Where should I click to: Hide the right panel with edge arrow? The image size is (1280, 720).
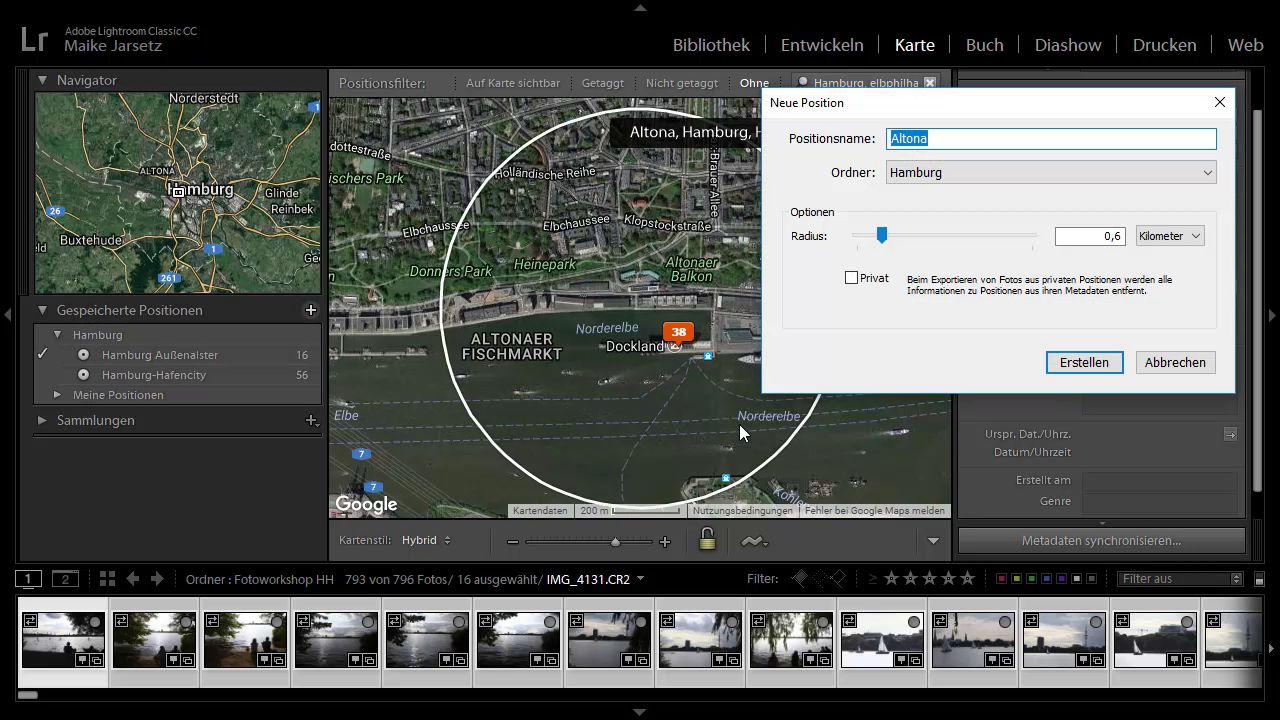1272,314
